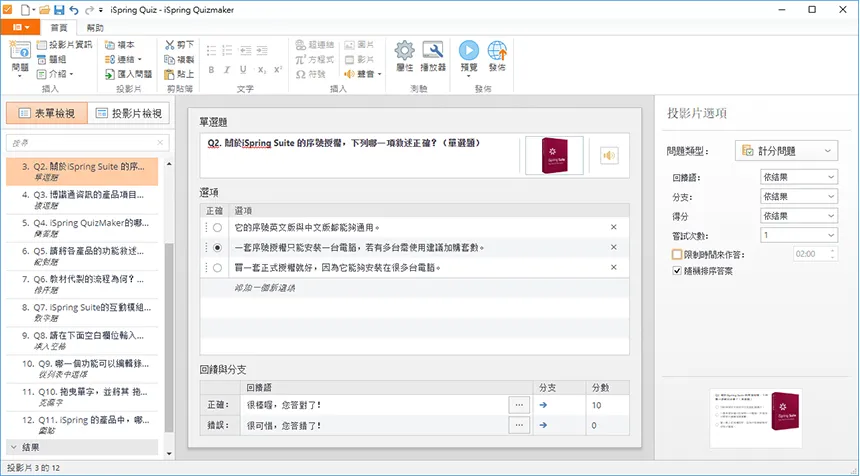Delete the option '買一套正式授權就好'

614,268
